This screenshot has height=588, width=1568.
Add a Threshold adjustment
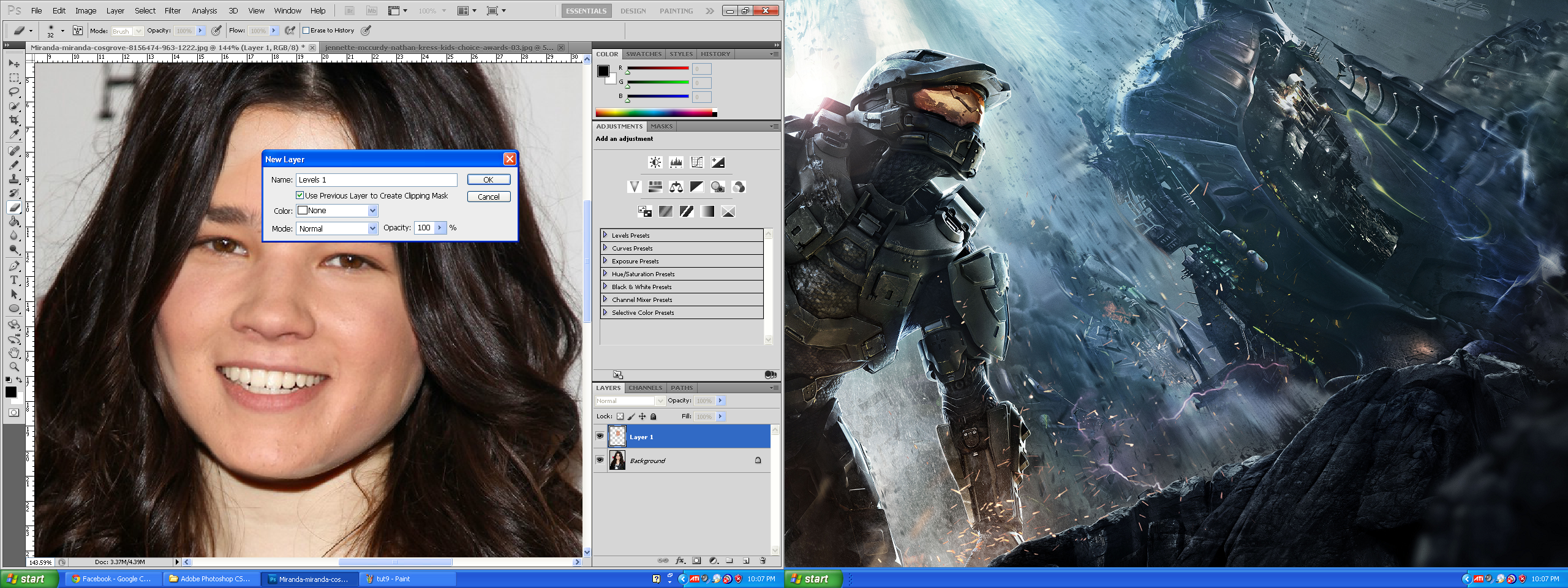click(x=687, y=211)
